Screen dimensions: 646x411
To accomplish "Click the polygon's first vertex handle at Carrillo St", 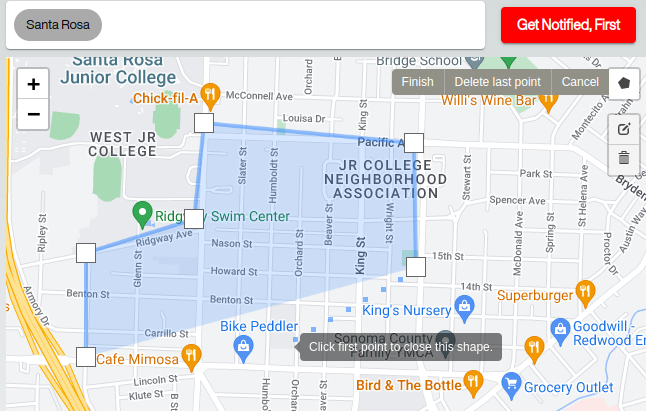I will click(86, 357).
